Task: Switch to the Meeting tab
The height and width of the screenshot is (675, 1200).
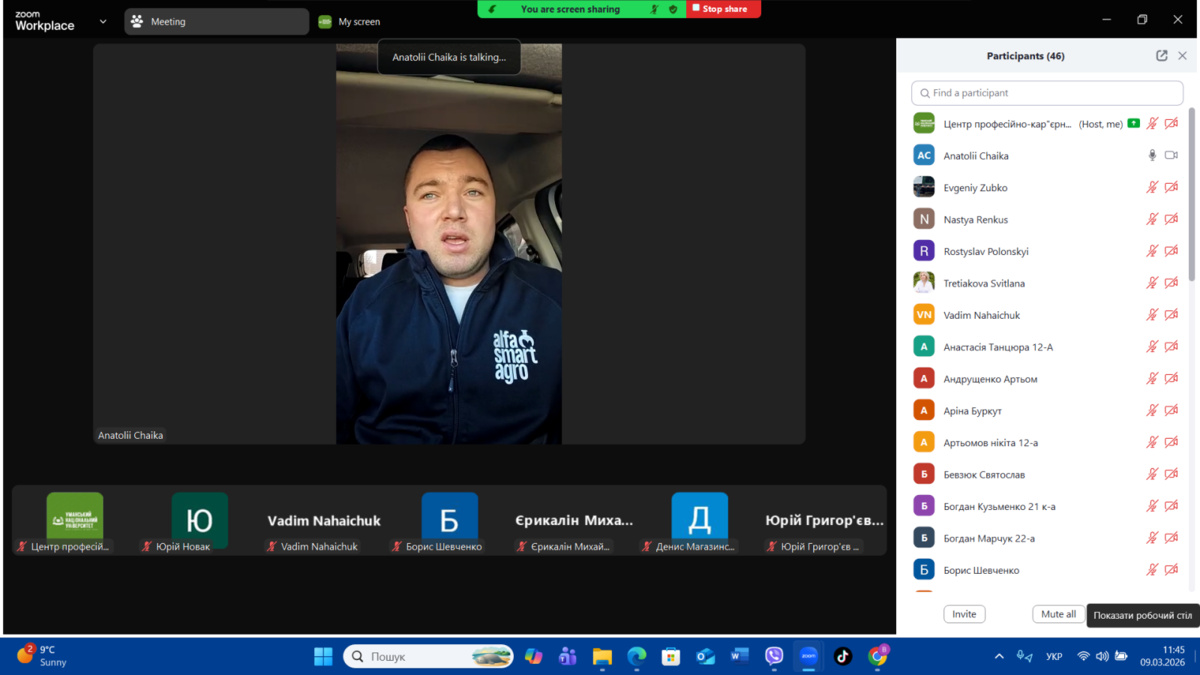Action: (216, 21)
